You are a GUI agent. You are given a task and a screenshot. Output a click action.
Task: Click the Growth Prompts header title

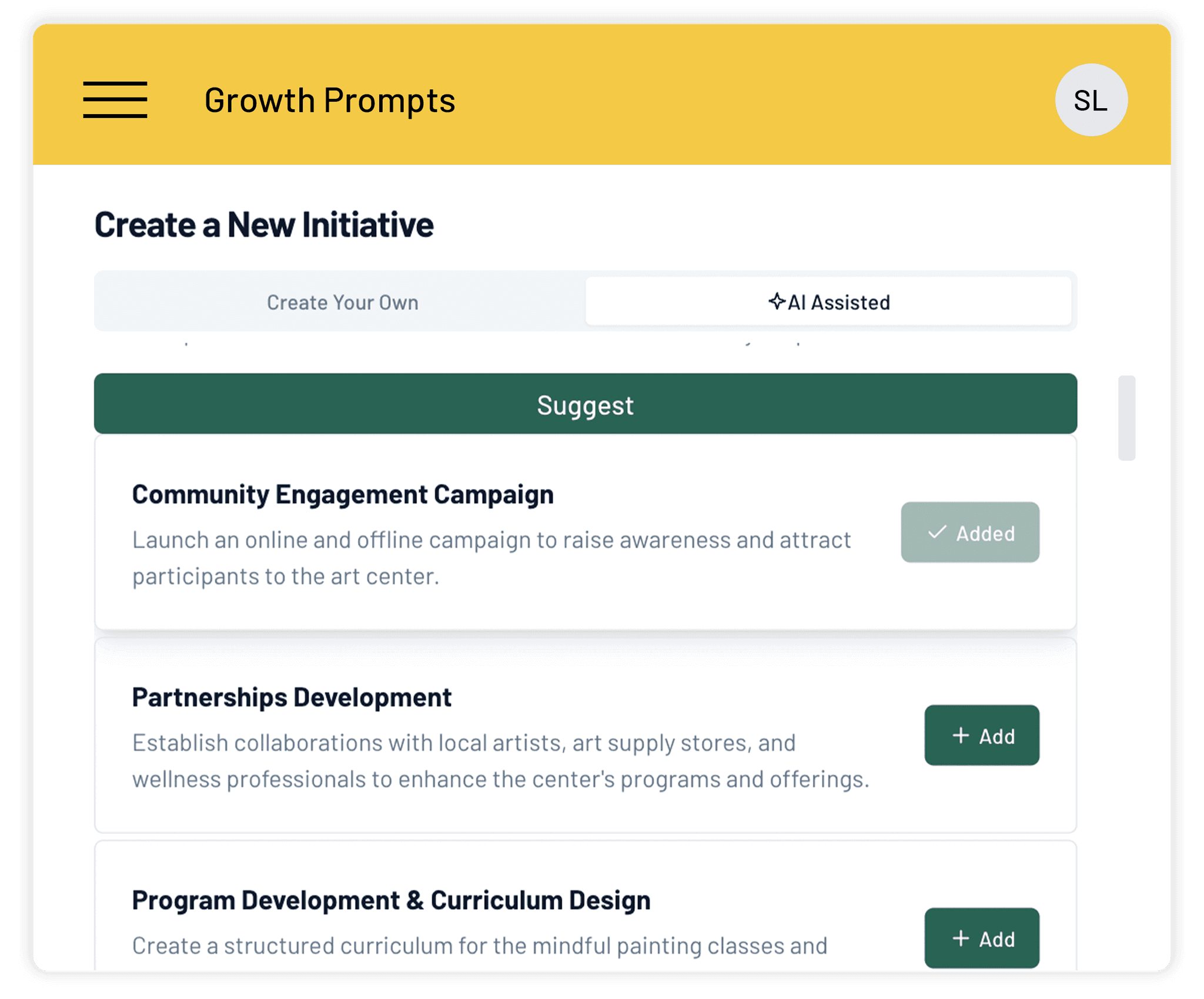click(x=330, y=100)
